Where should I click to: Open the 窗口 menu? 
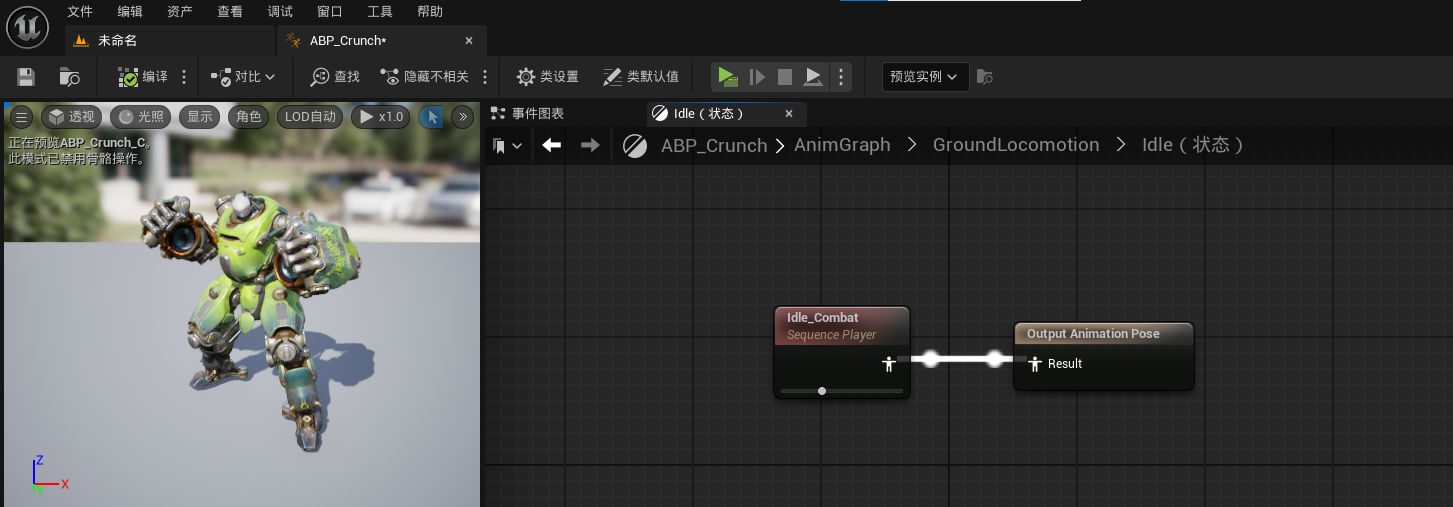coord(329,12)
